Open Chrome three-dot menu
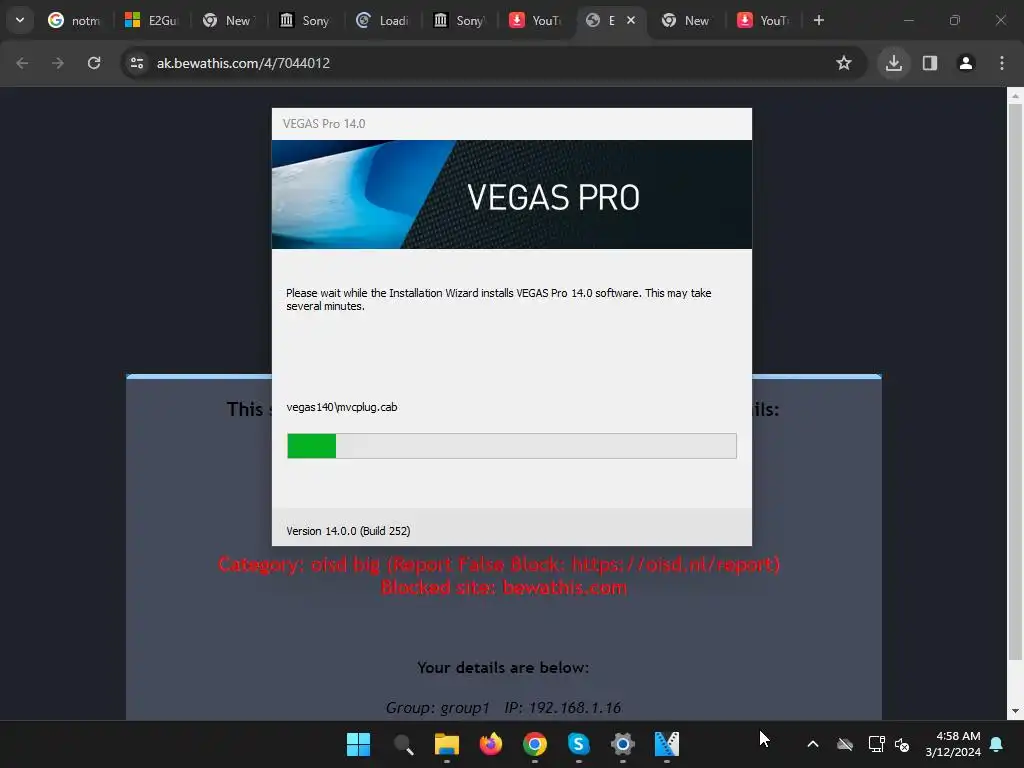 tap(1002, 63)
